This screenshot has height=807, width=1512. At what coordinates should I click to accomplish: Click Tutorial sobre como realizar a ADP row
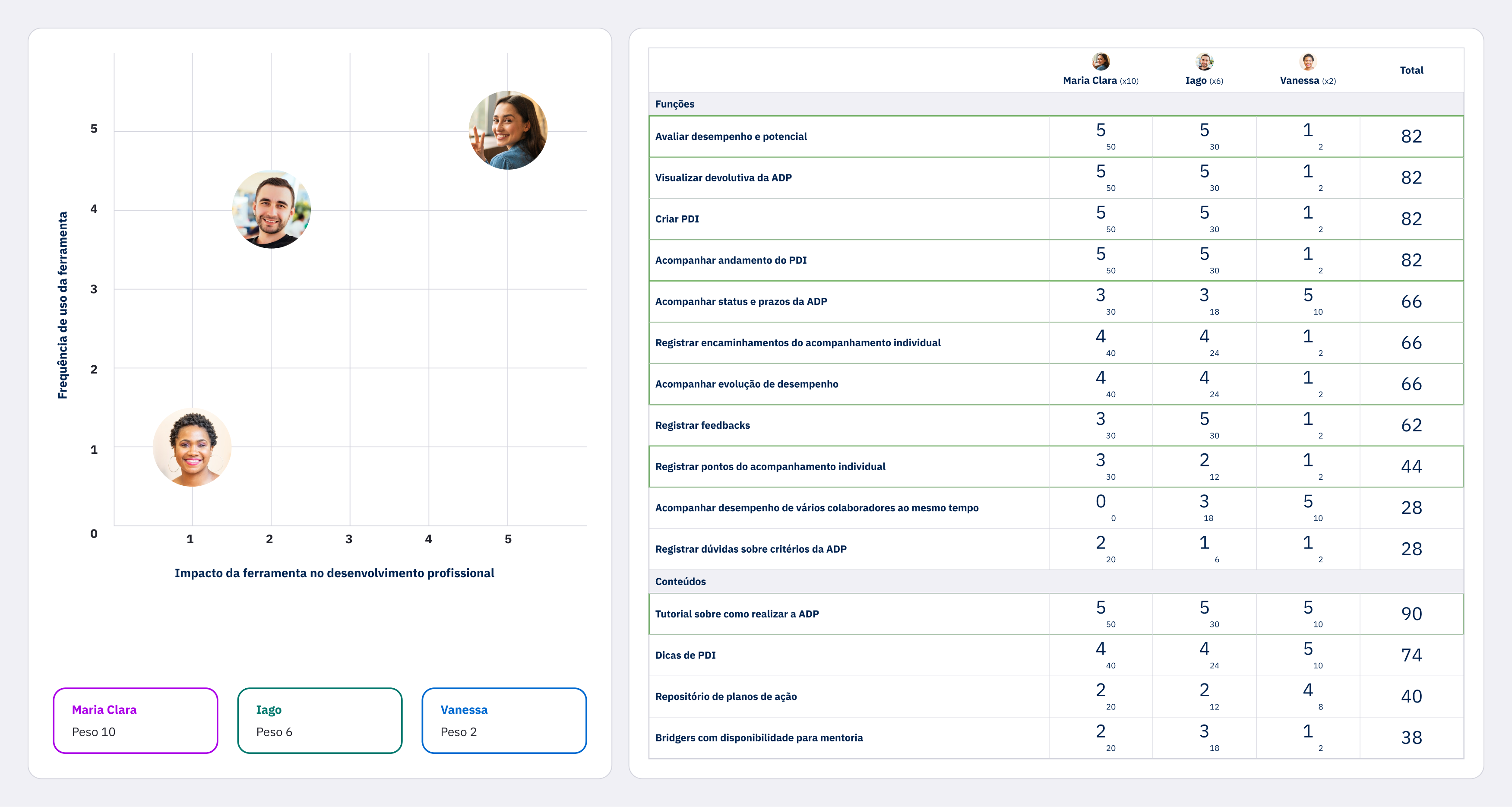(x=737, y=614)
